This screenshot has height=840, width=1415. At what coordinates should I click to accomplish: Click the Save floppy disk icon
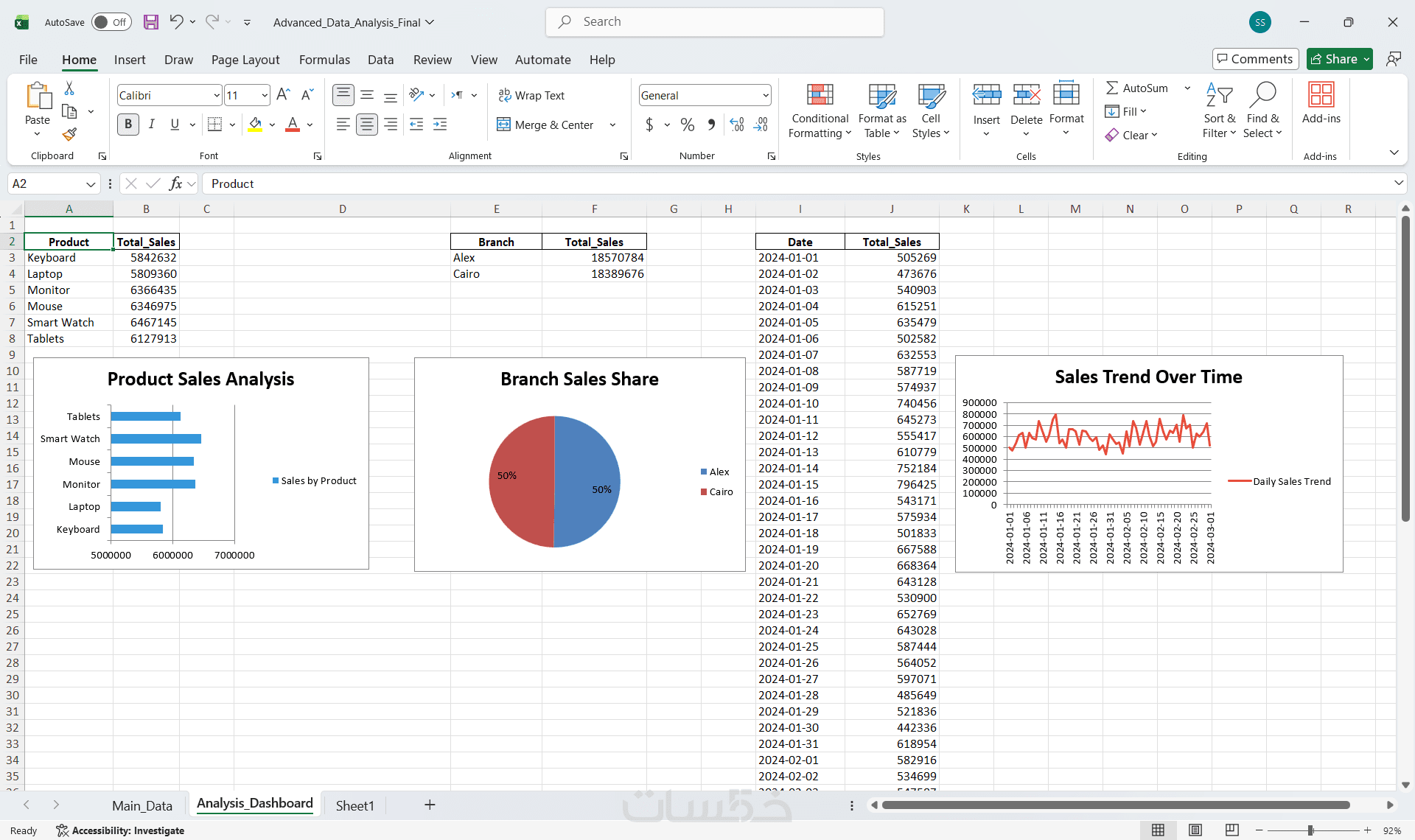tap(150, 22)
